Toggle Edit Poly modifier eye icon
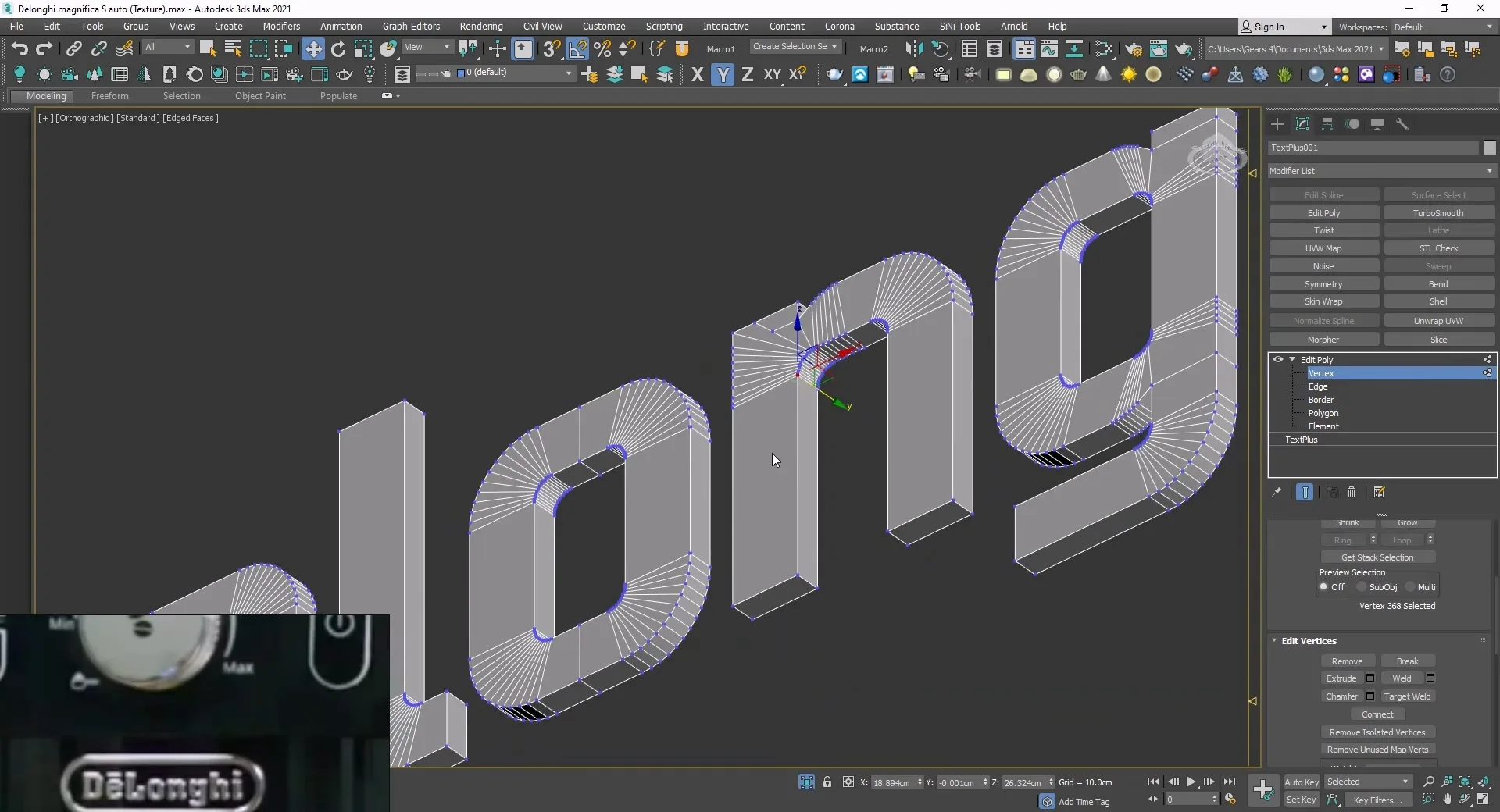1500x812 pixels. click(x=1278, y=360)
